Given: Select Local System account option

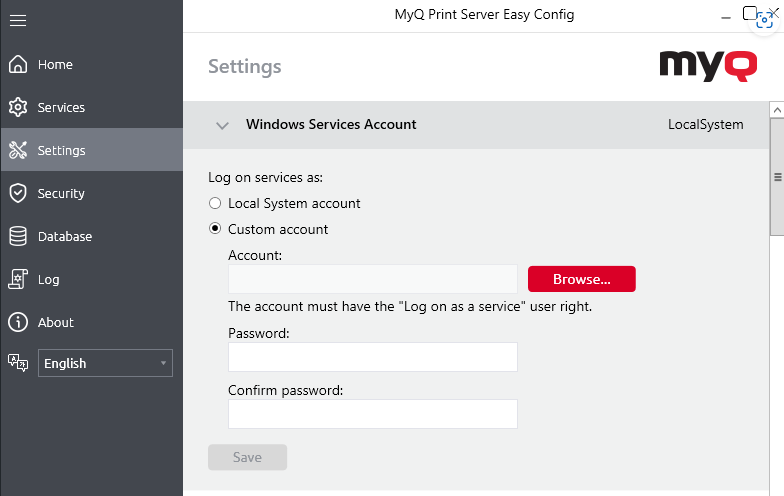Looking at the screenshot, I should pyautogui.click(x=215, y=203).
